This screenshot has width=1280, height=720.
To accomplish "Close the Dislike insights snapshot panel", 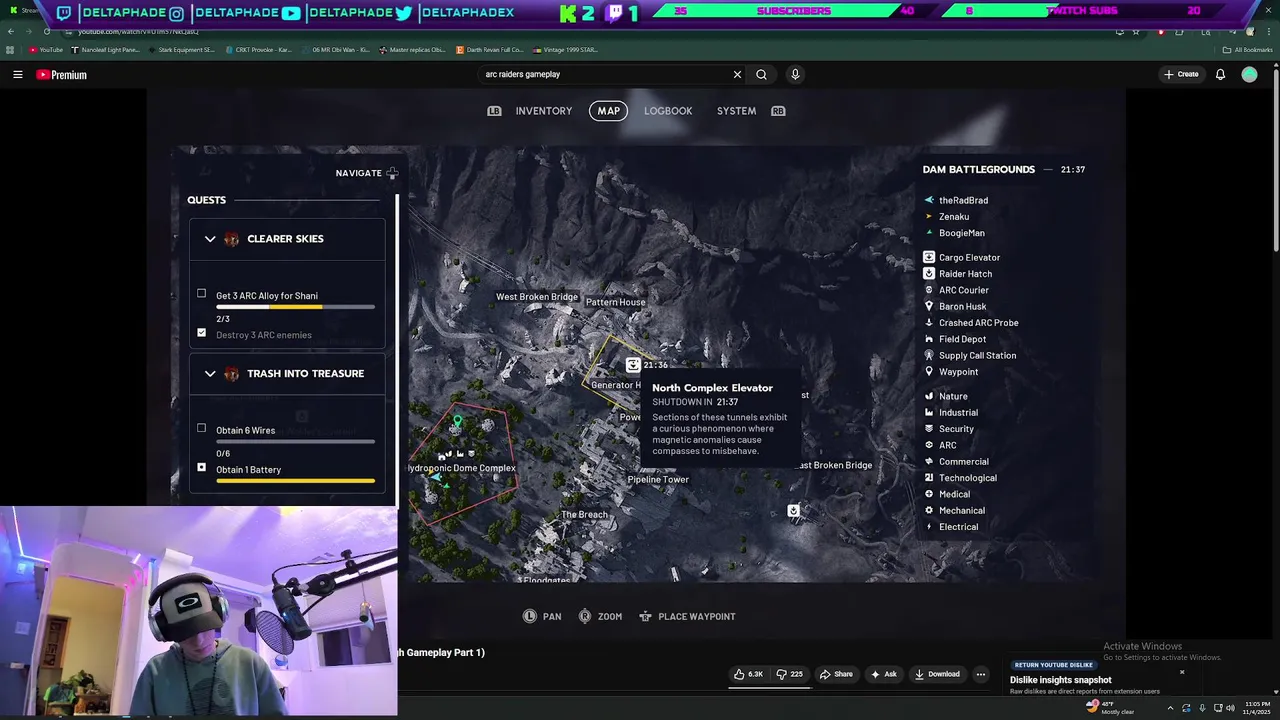I will (1182, 672).
